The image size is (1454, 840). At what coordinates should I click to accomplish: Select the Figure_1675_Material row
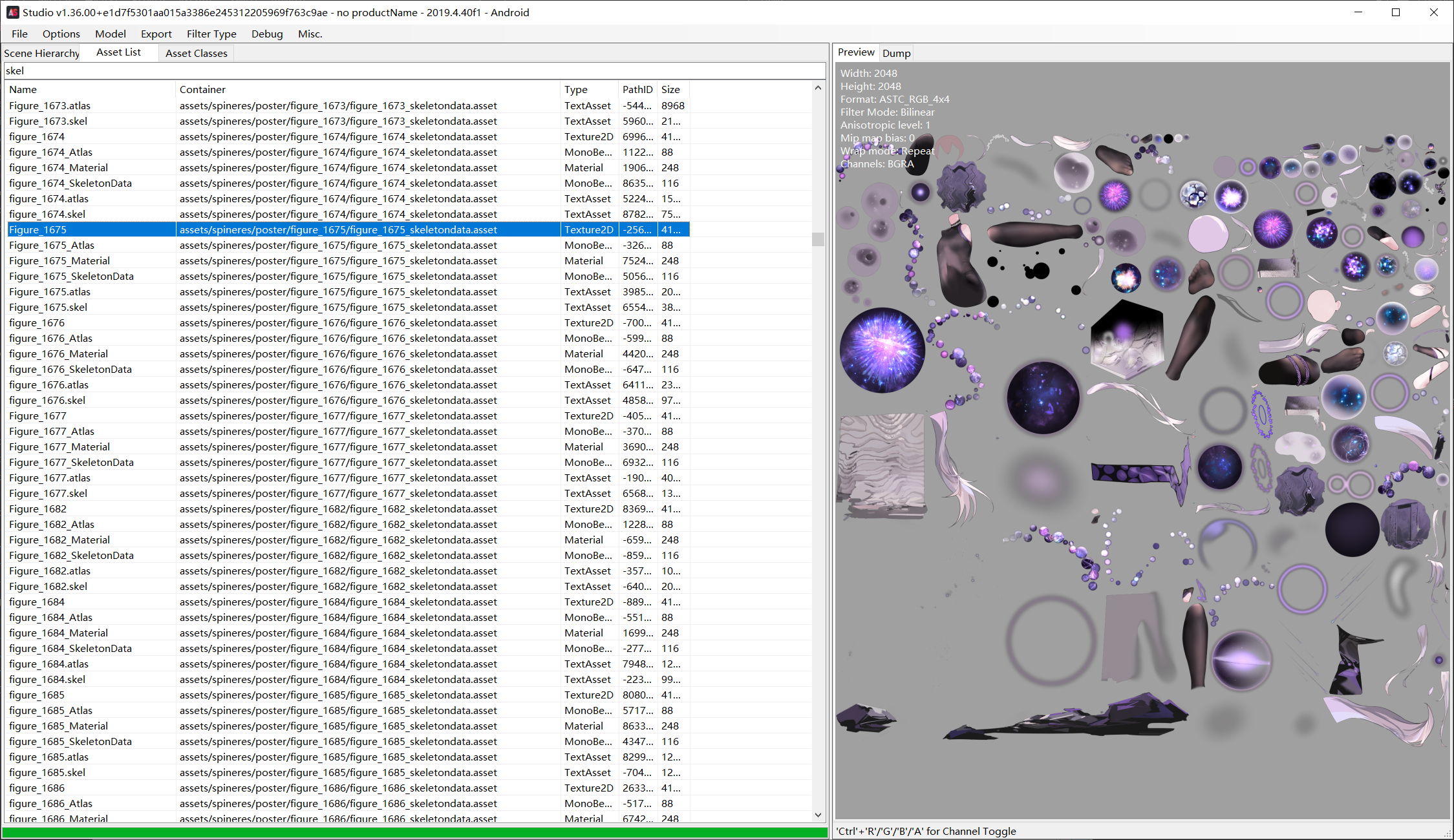348,260
